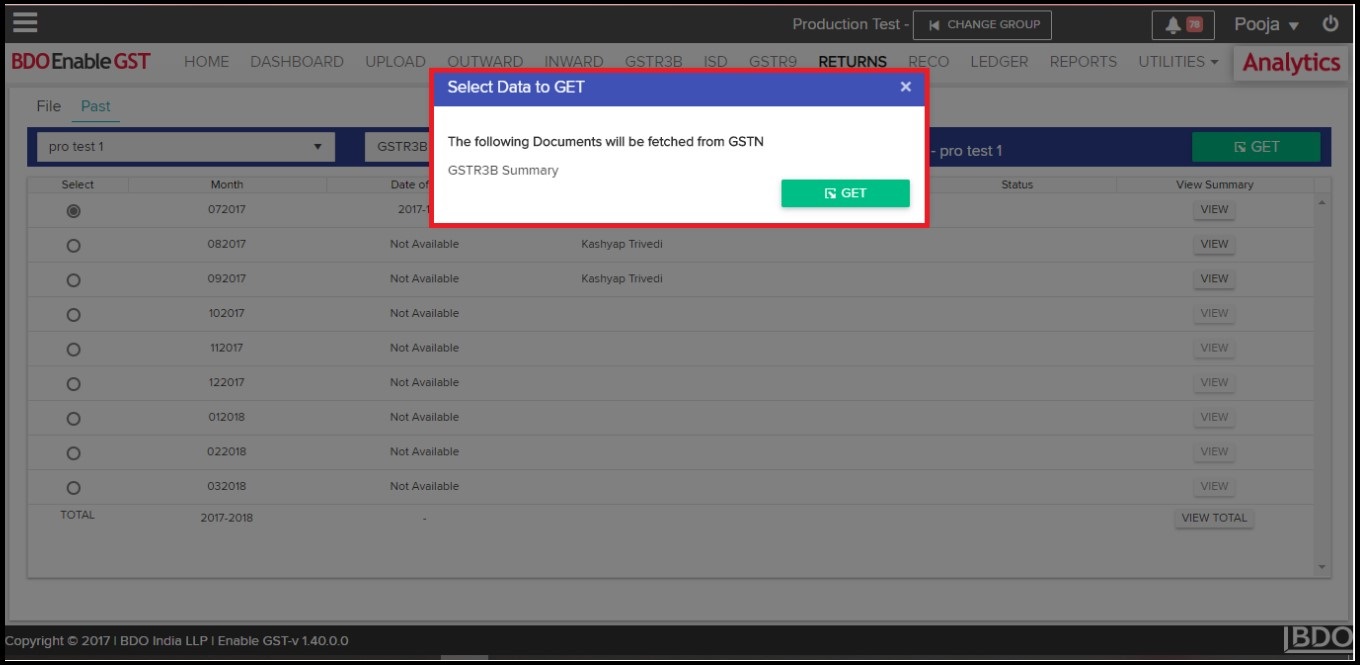Click the Analytics logo button

point(1290,63)
